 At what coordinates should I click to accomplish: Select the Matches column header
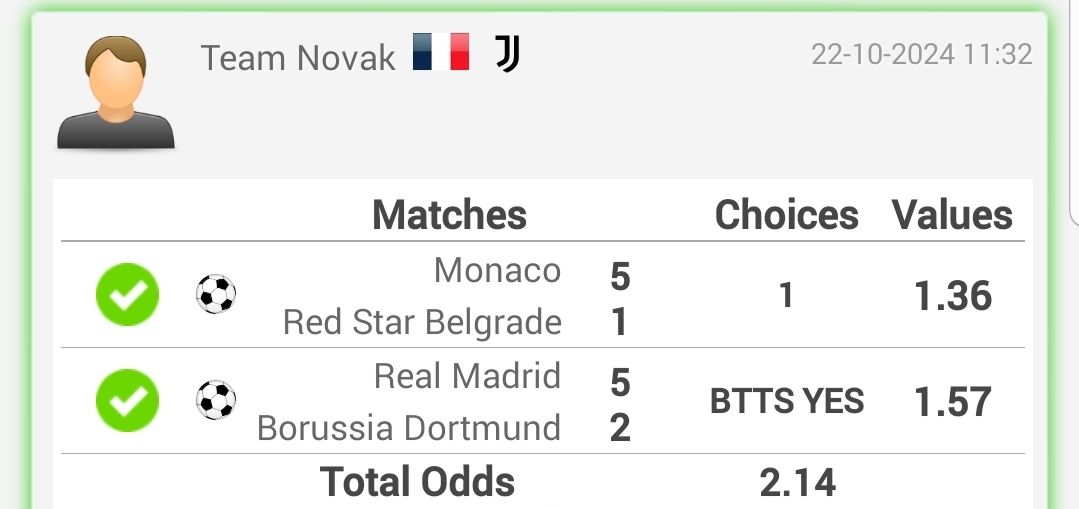pyautogui.click(x=449, y=215)
